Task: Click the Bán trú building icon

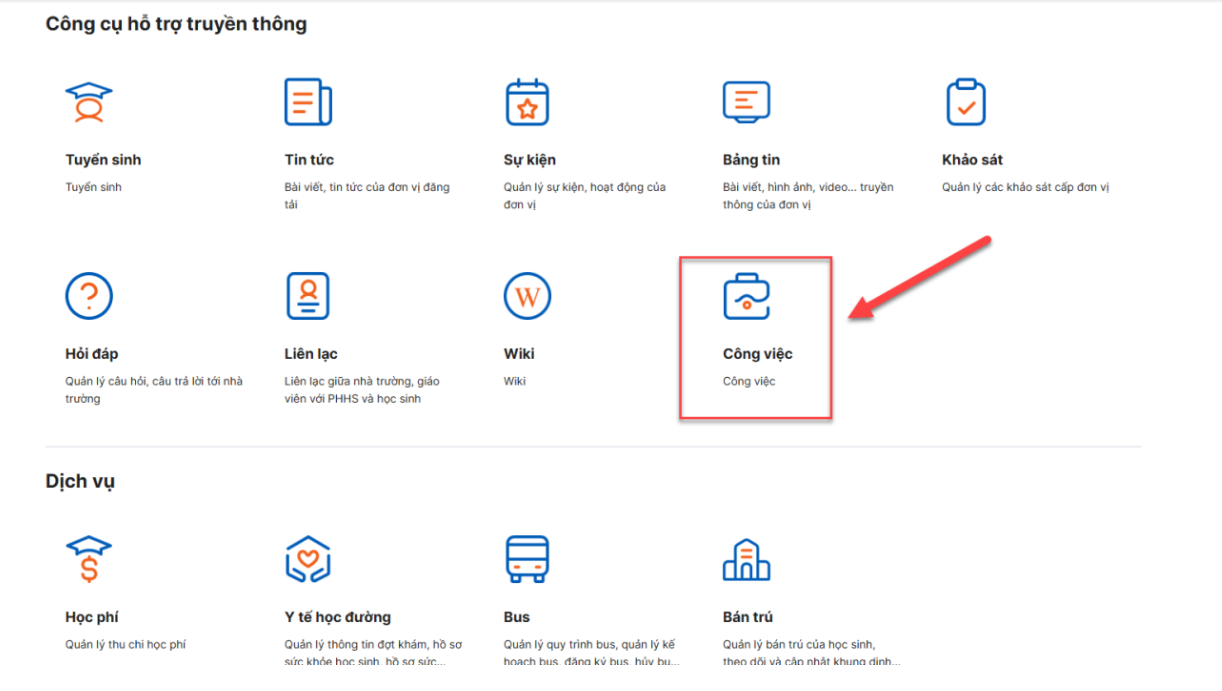Action: coord(746,559)
